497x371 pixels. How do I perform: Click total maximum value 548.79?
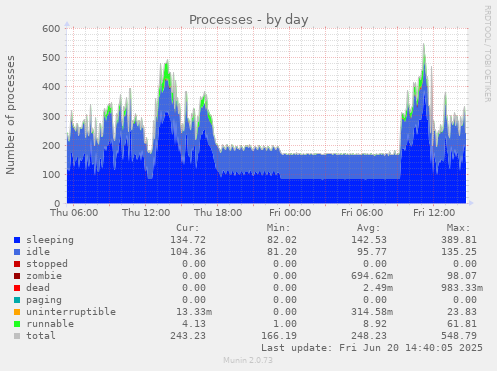tap(459, 336)
